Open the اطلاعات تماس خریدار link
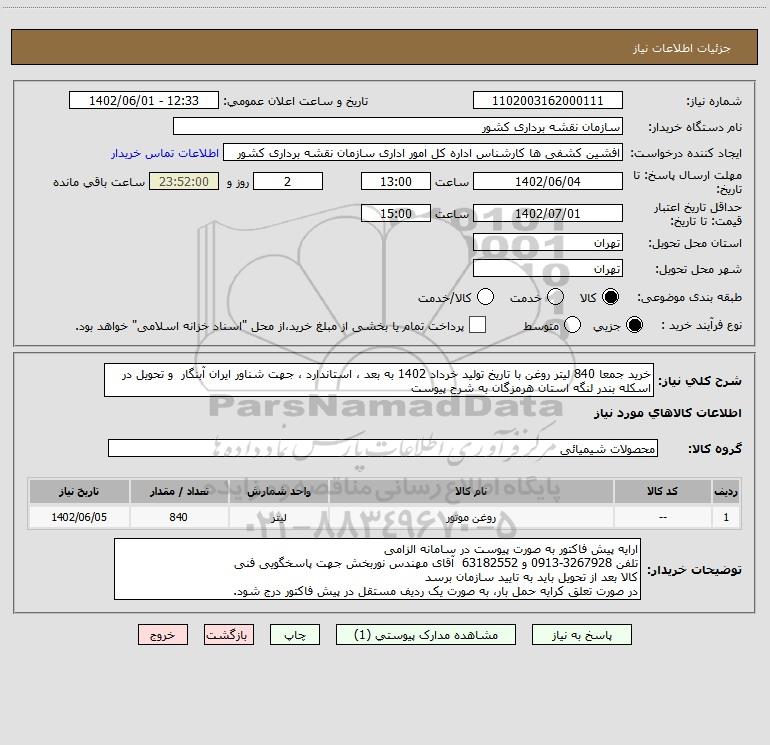Image resolution: width=770 pixels, height=745 pixels. tap(165, 153)
